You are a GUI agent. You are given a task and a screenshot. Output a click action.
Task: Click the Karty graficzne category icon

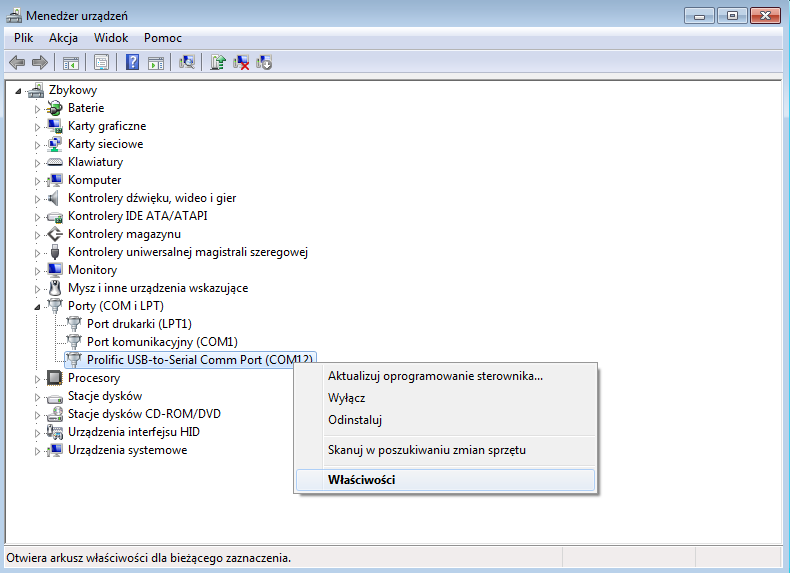pos(55,126)
